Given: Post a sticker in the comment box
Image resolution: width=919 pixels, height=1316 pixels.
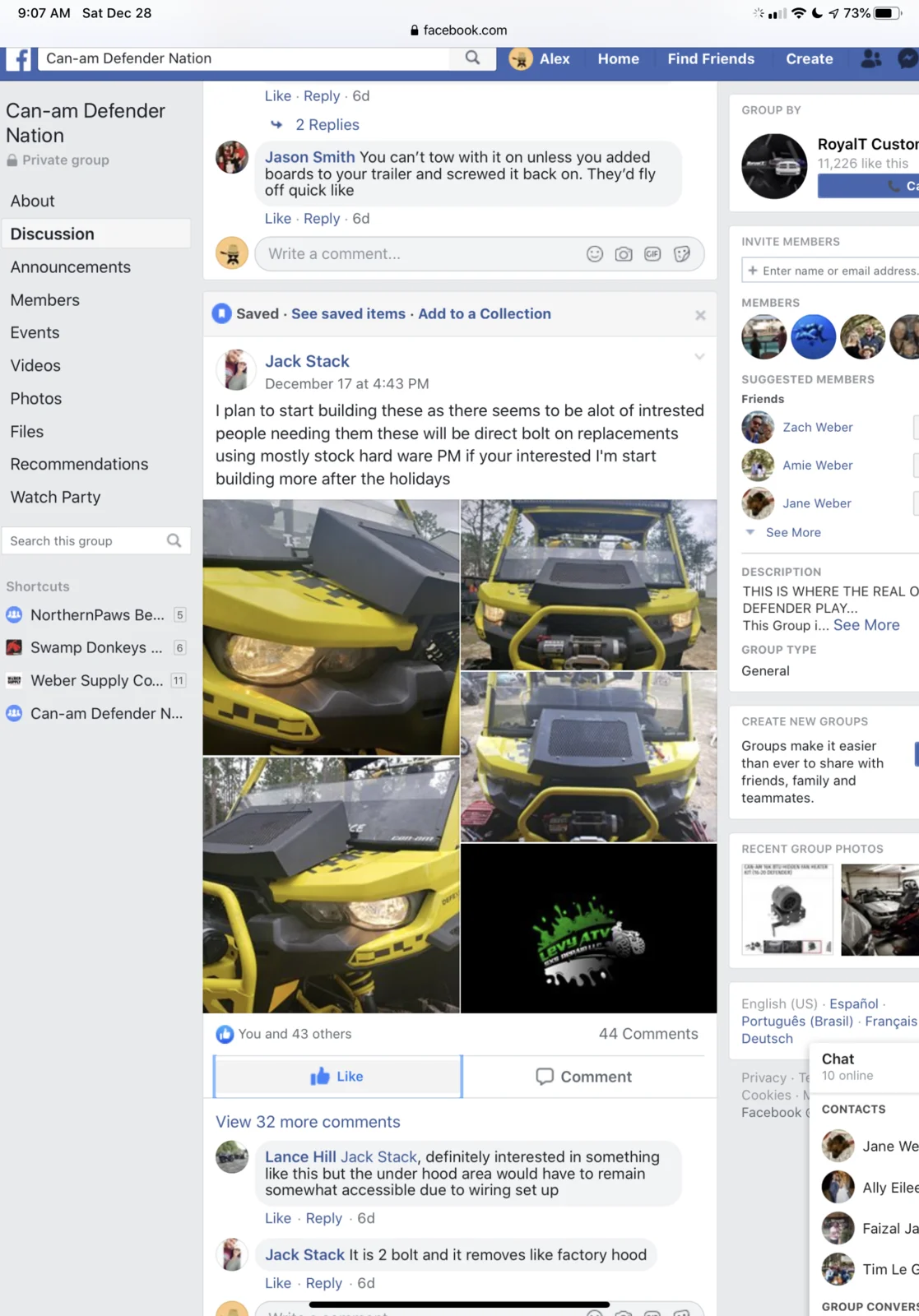Looking at the screenshot, I should tap(682, 254).
